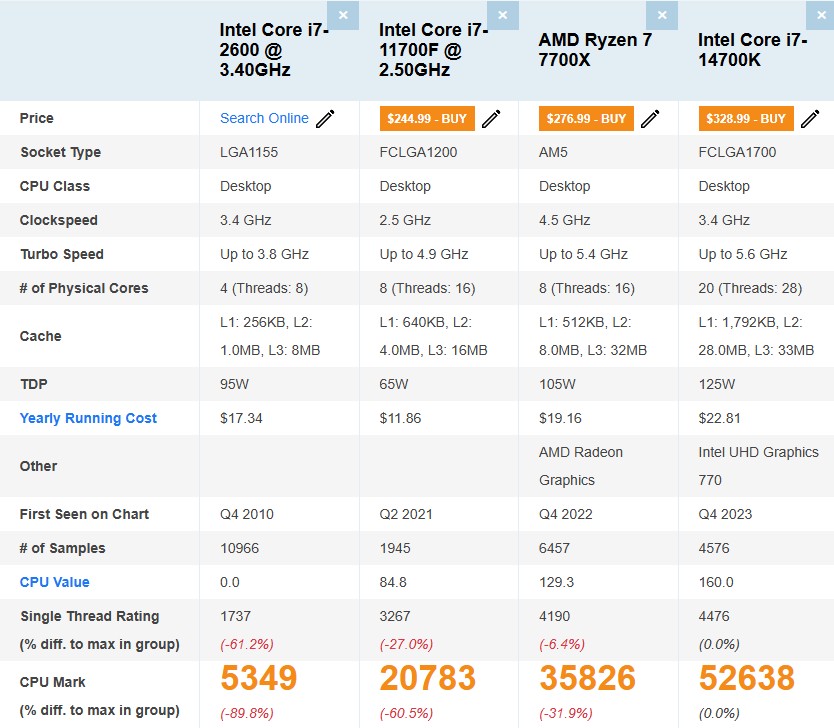The height and width of the screenshot is (728, 834).
Task: Click socket value LGA1155
Action: (249, 152)
